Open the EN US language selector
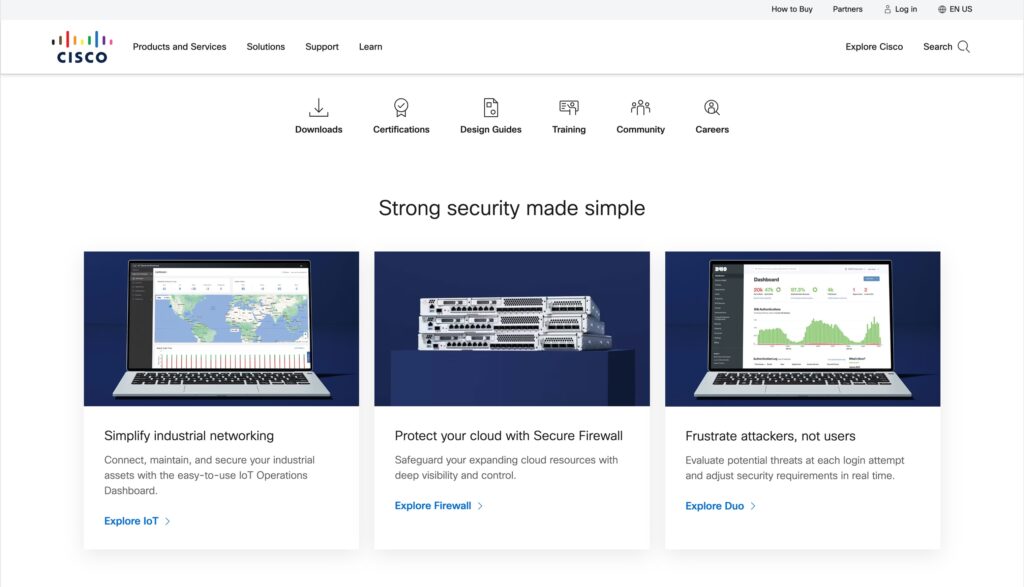1024x587 pixels. (954, 9)
